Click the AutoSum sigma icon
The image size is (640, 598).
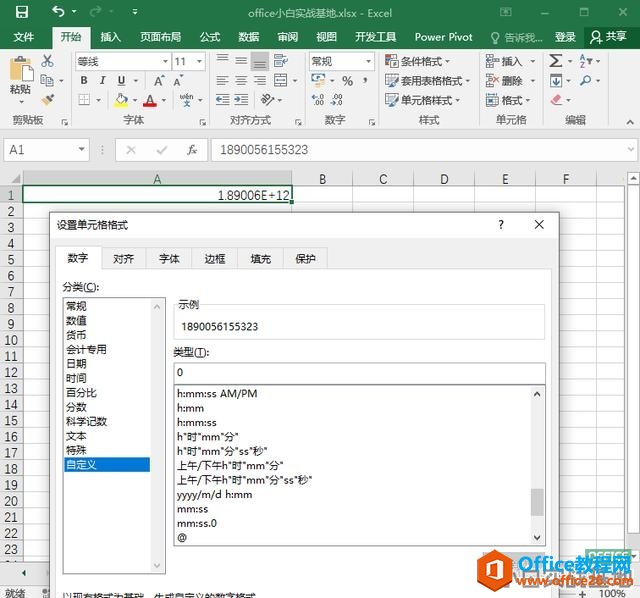556,61
